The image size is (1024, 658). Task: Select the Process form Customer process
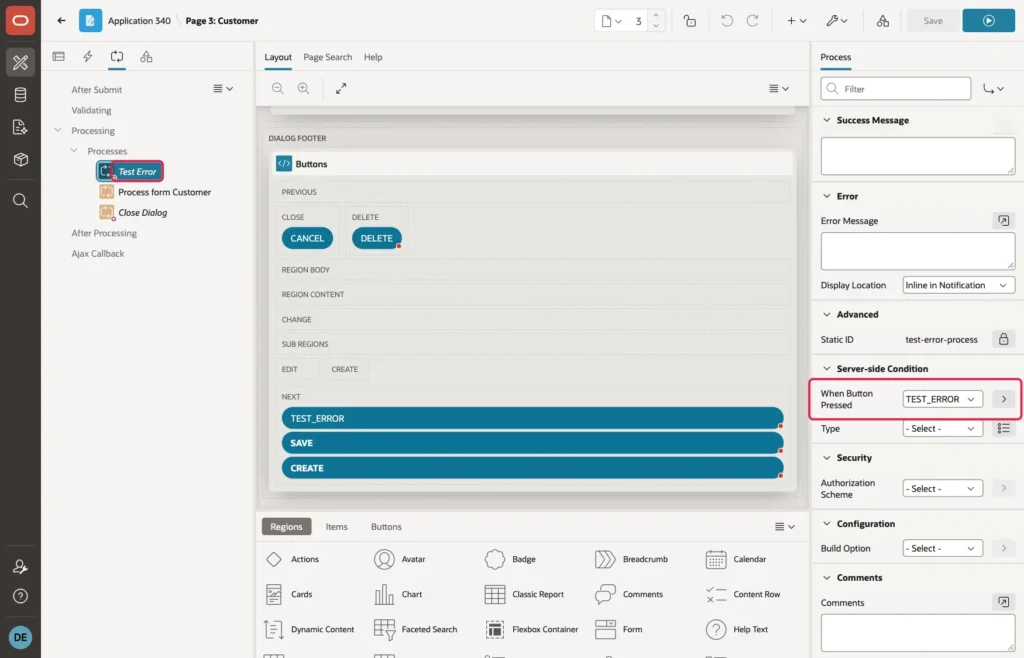[x=164, y=193]
